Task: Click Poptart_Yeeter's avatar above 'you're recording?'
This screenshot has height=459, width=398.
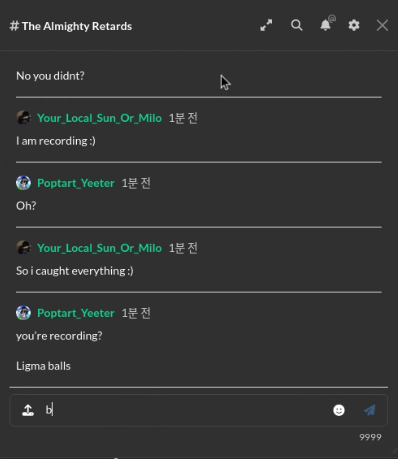Action: point(23,313)
